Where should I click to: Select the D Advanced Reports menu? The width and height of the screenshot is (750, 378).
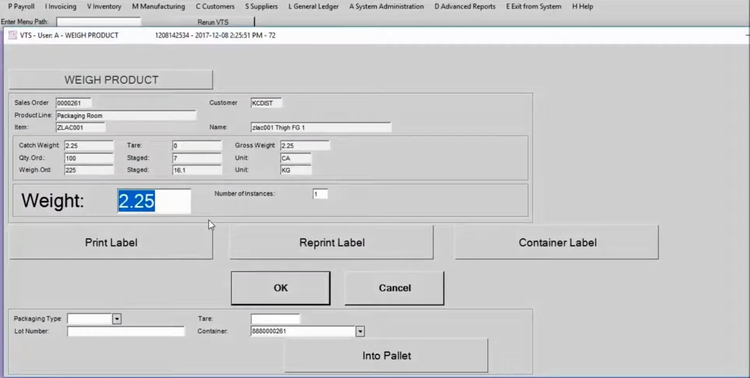click(x=465, y=7)
